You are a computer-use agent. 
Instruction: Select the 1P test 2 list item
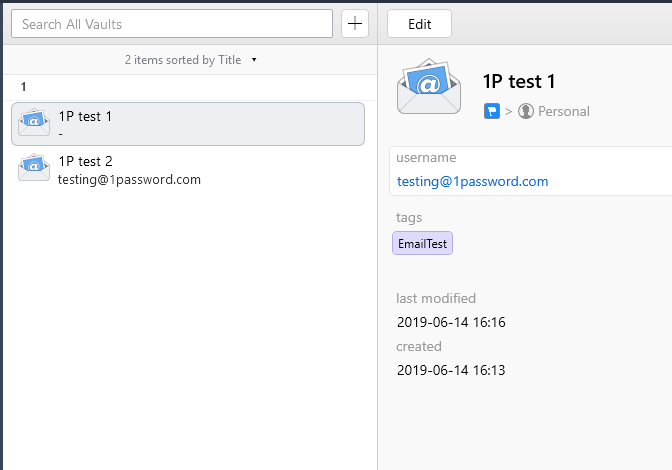point(188,169)
